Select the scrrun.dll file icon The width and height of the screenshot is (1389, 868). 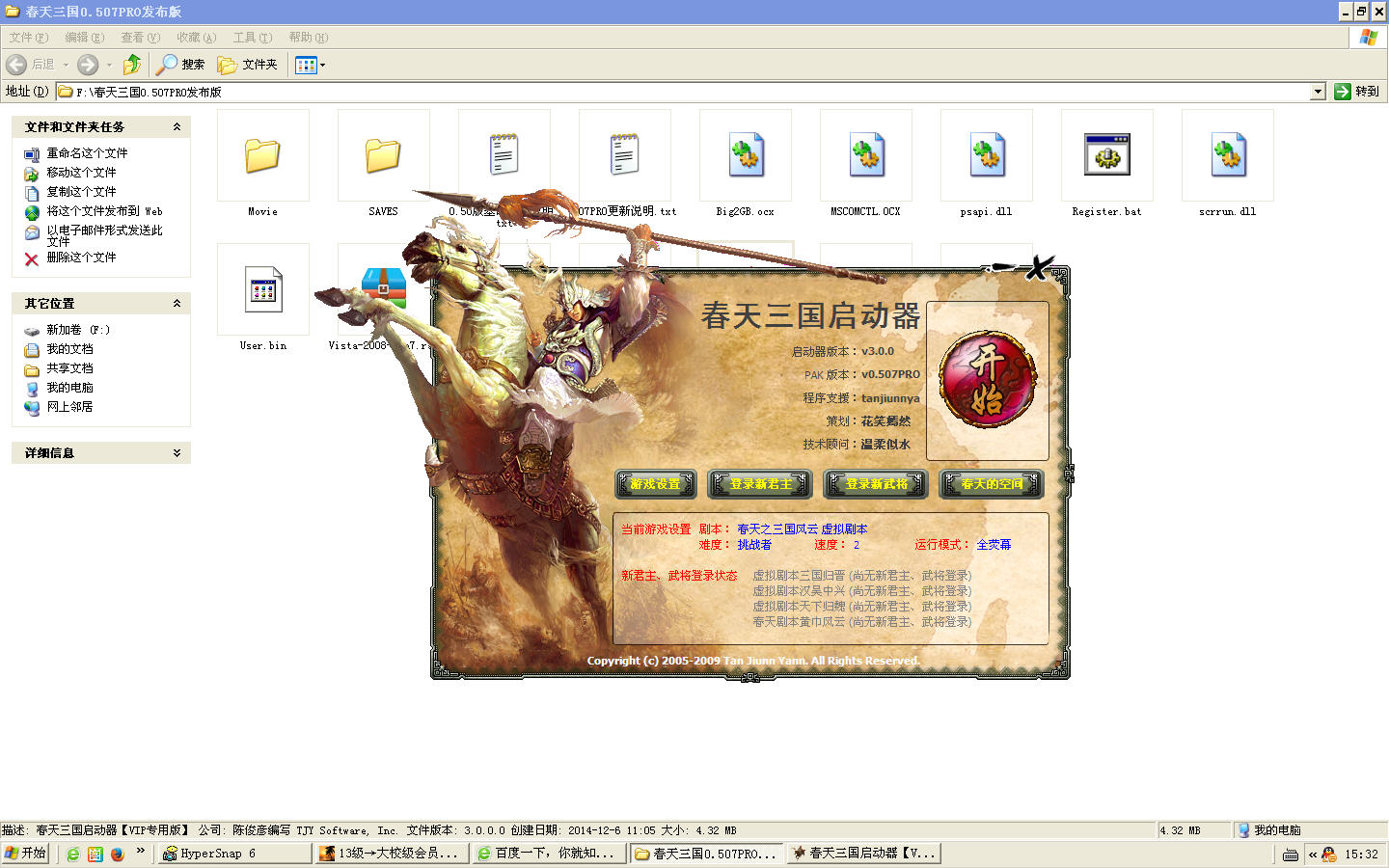(x=1228, y=155)
